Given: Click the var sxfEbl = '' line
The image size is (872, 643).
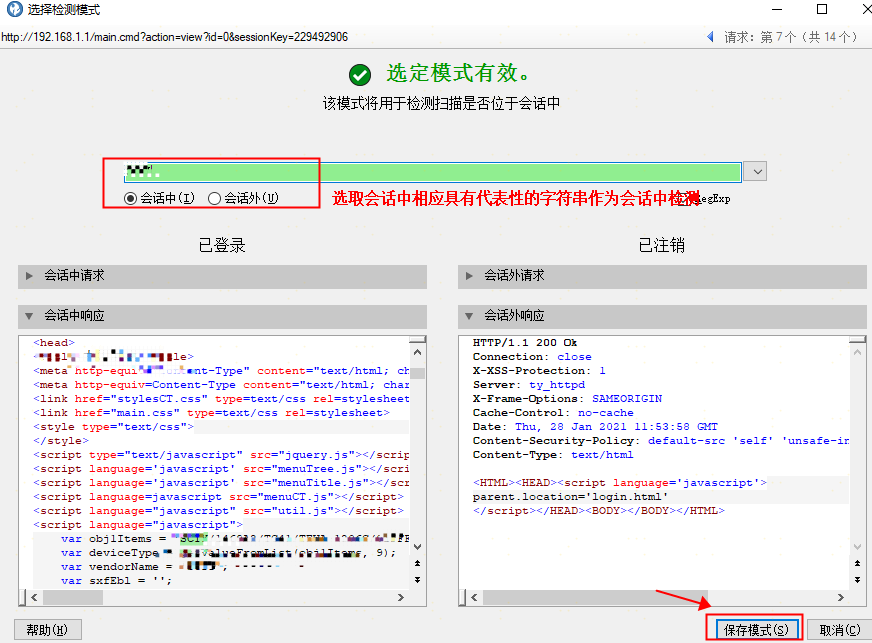Looking at the screenshot, I should click(x=116, y=581).
